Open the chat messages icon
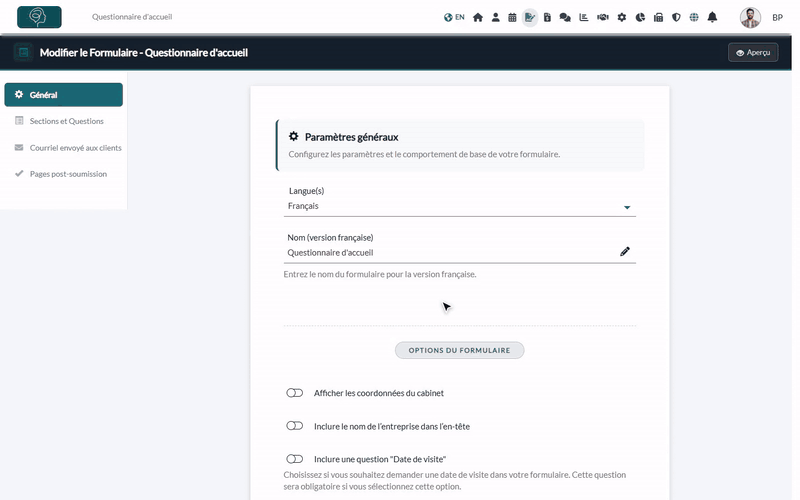800x500 pixels. [x=565, y=17]
